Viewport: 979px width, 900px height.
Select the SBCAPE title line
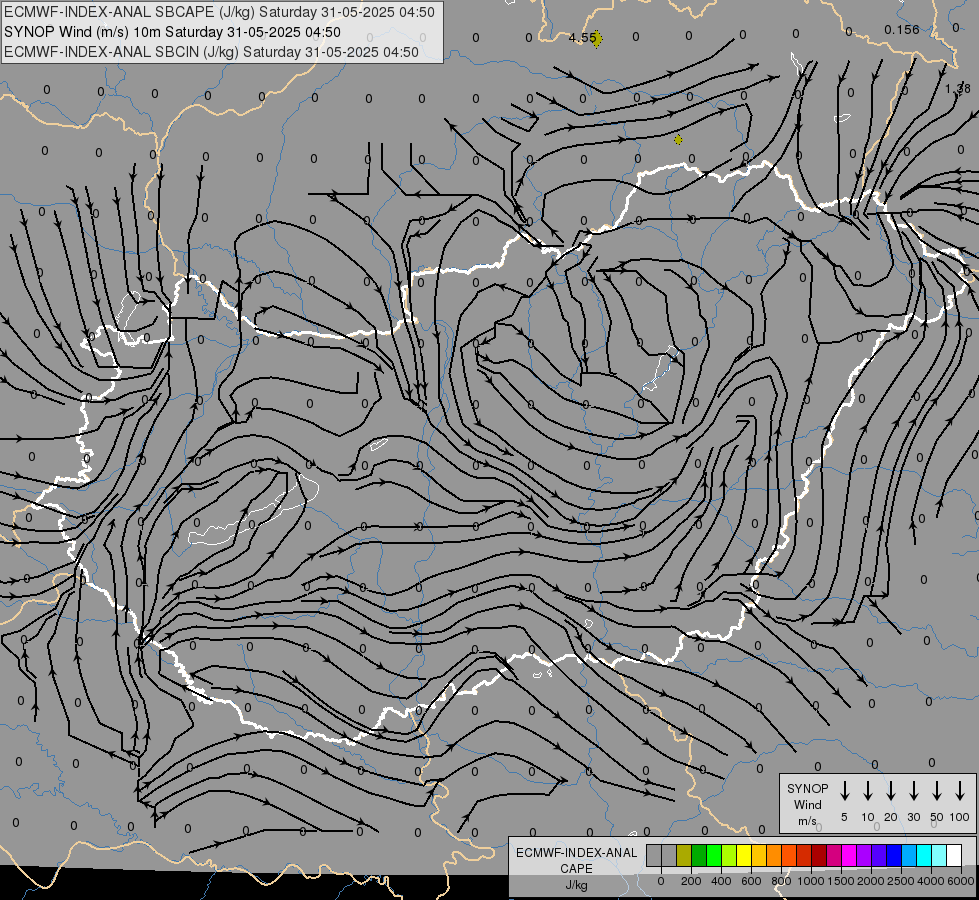click(219, 12)
